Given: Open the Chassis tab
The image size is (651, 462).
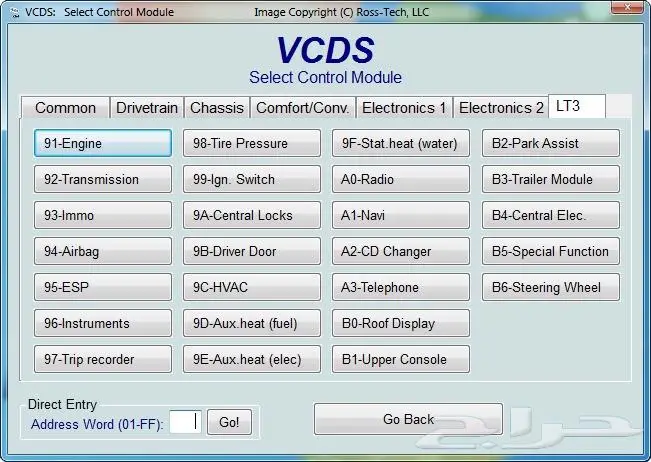Looking at the screenshot, I should (x=217, y=108).
